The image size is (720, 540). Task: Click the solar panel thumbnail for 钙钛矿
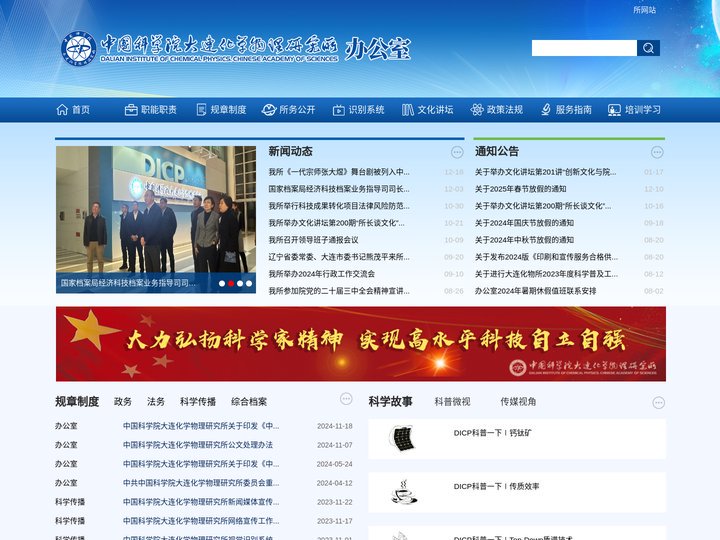click(x=402, y=439)
